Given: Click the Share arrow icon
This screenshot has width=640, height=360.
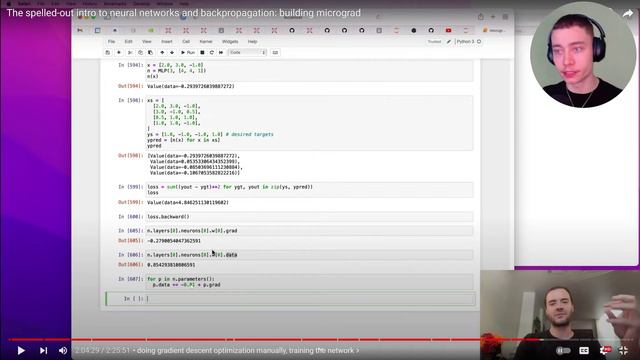Looking at the screenshot, I should pos(628,13).
